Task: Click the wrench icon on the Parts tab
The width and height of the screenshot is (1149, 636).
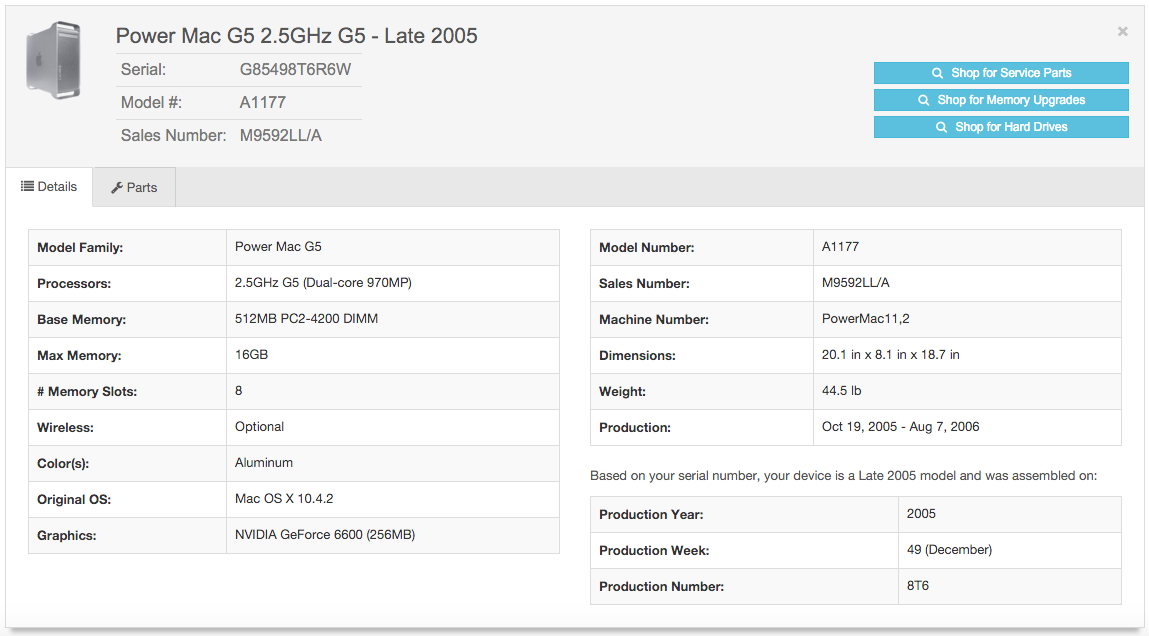Action: click(117, 188)
